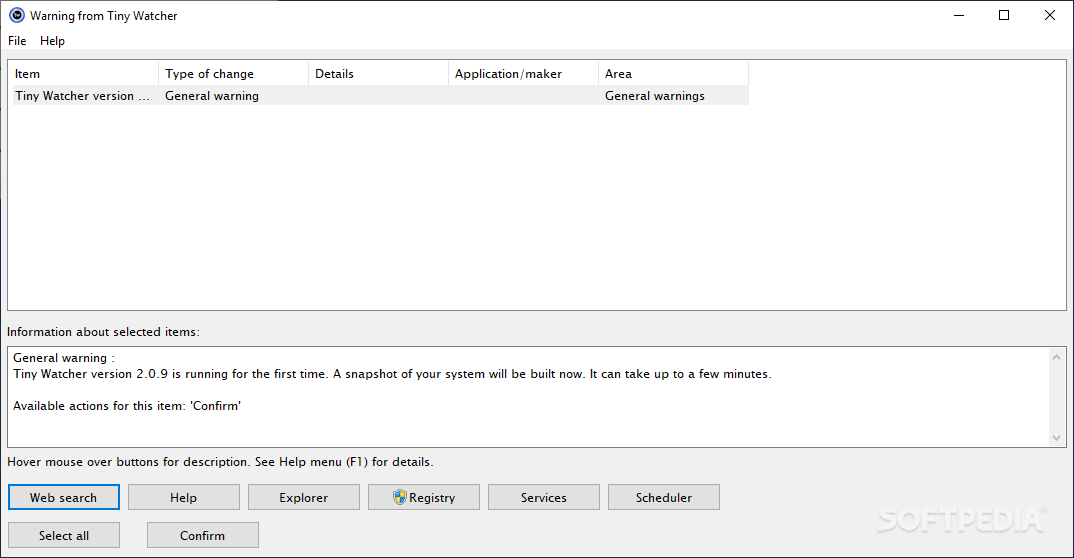
Task: Click the Details column header
Action: click(x=378, y=74)
